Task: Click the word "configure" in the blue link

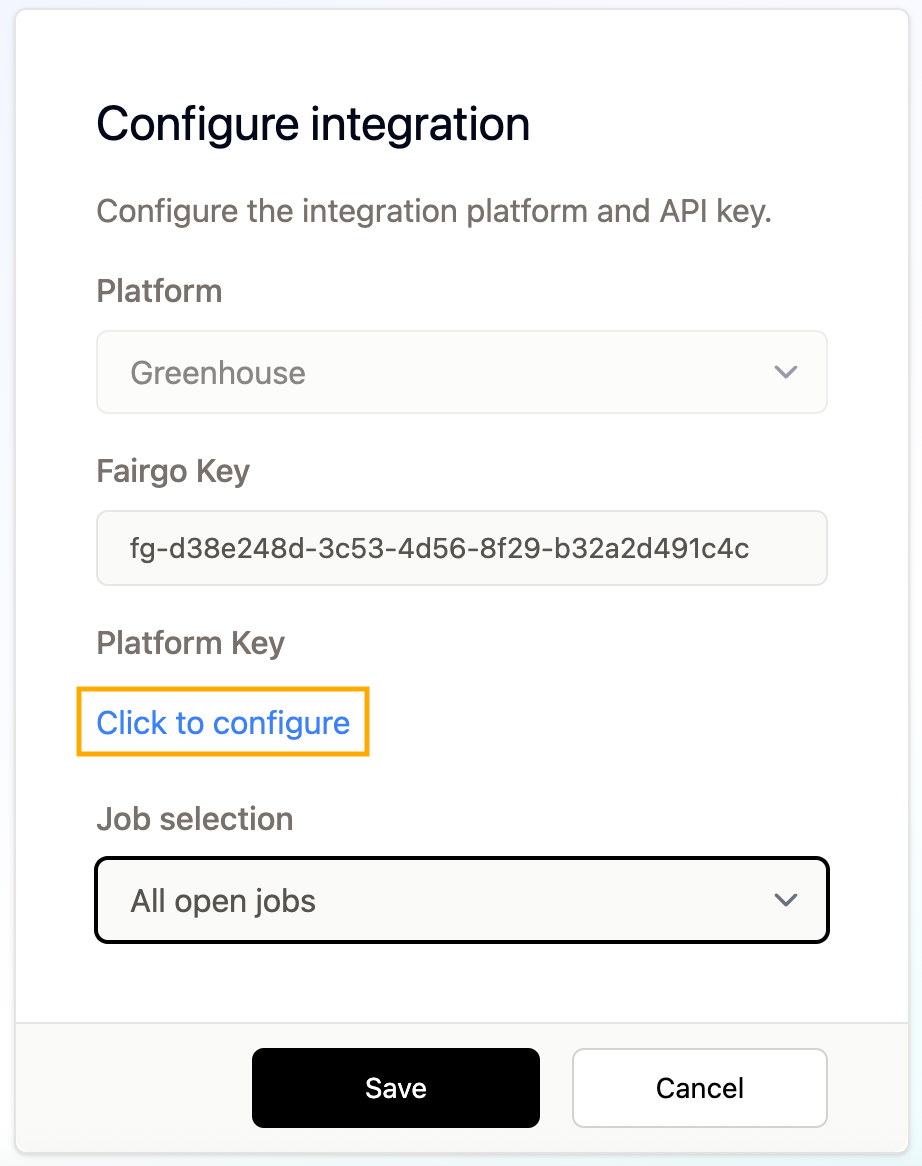Action: [x=282, y=722]
